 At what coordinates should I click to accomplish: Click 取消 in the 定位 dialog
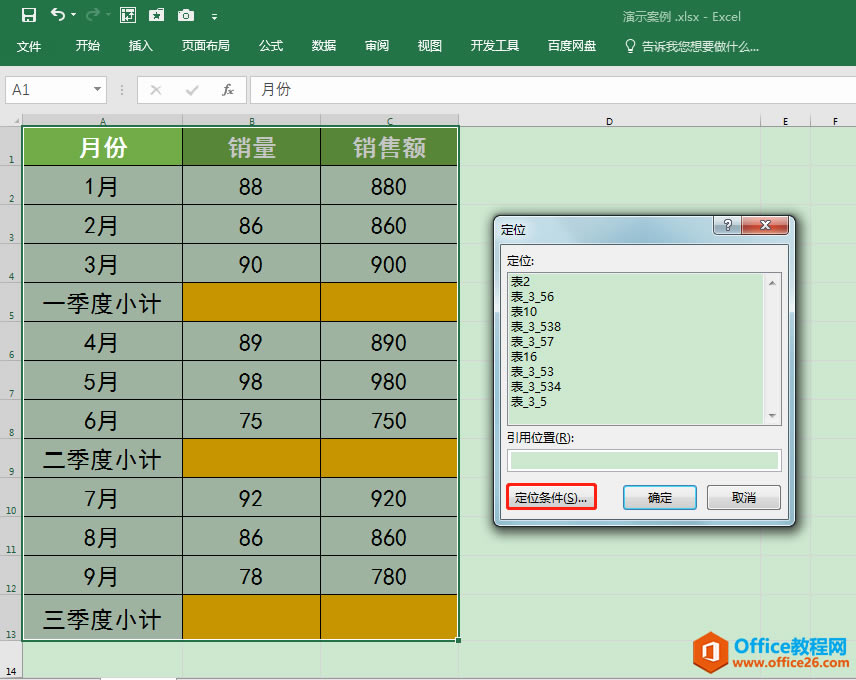pos(744,497)
